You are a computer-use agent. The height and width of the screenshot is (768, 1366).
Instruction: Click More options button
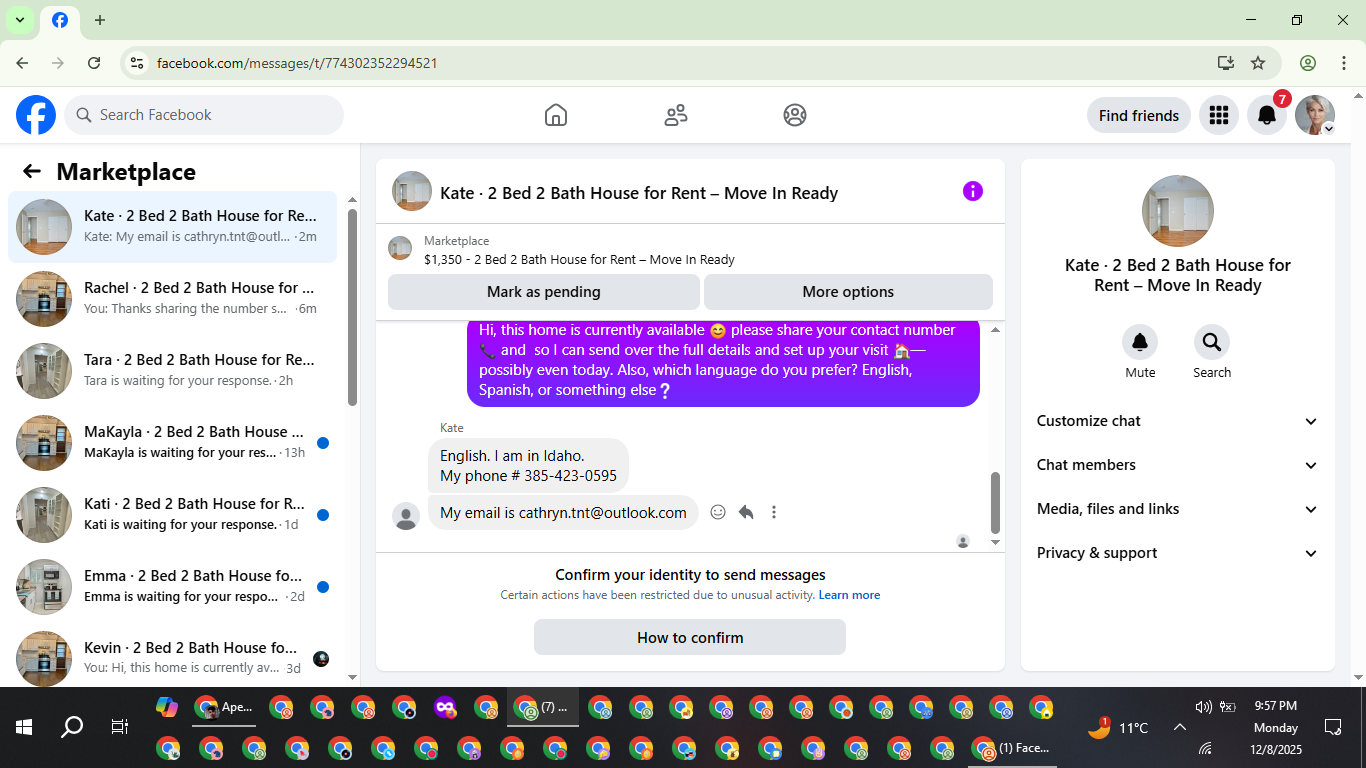coord(848,292)
